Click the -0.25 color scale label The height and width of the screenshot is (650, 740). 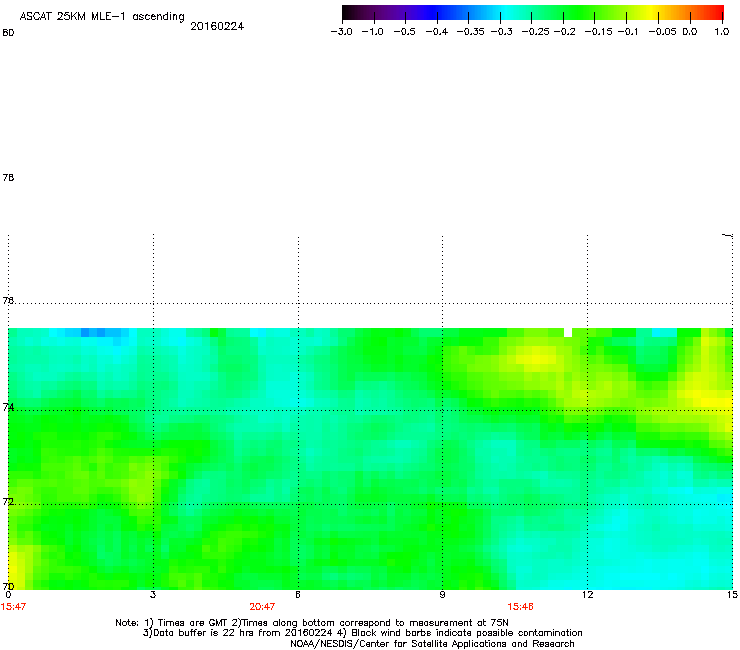click(x=535, y=32)
